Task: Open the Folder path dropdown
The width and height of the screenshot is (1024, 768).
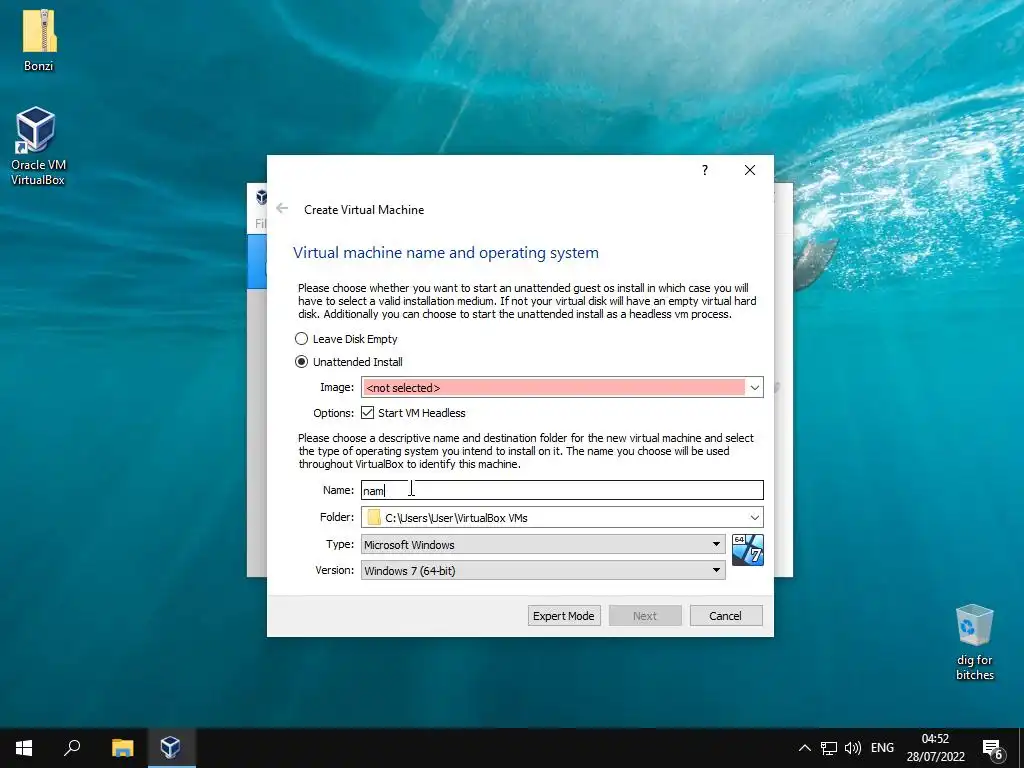Action: click(754, 518)
